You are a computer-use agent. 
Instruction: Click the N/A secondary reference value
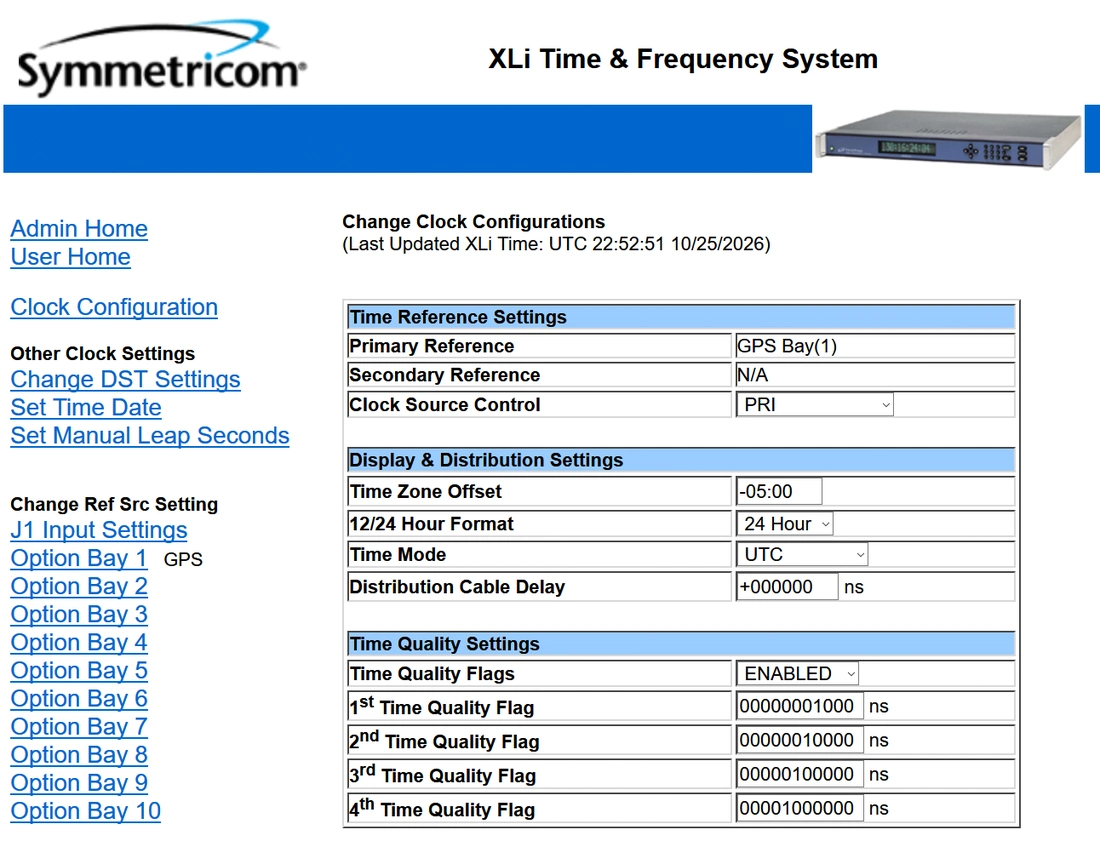753,375
